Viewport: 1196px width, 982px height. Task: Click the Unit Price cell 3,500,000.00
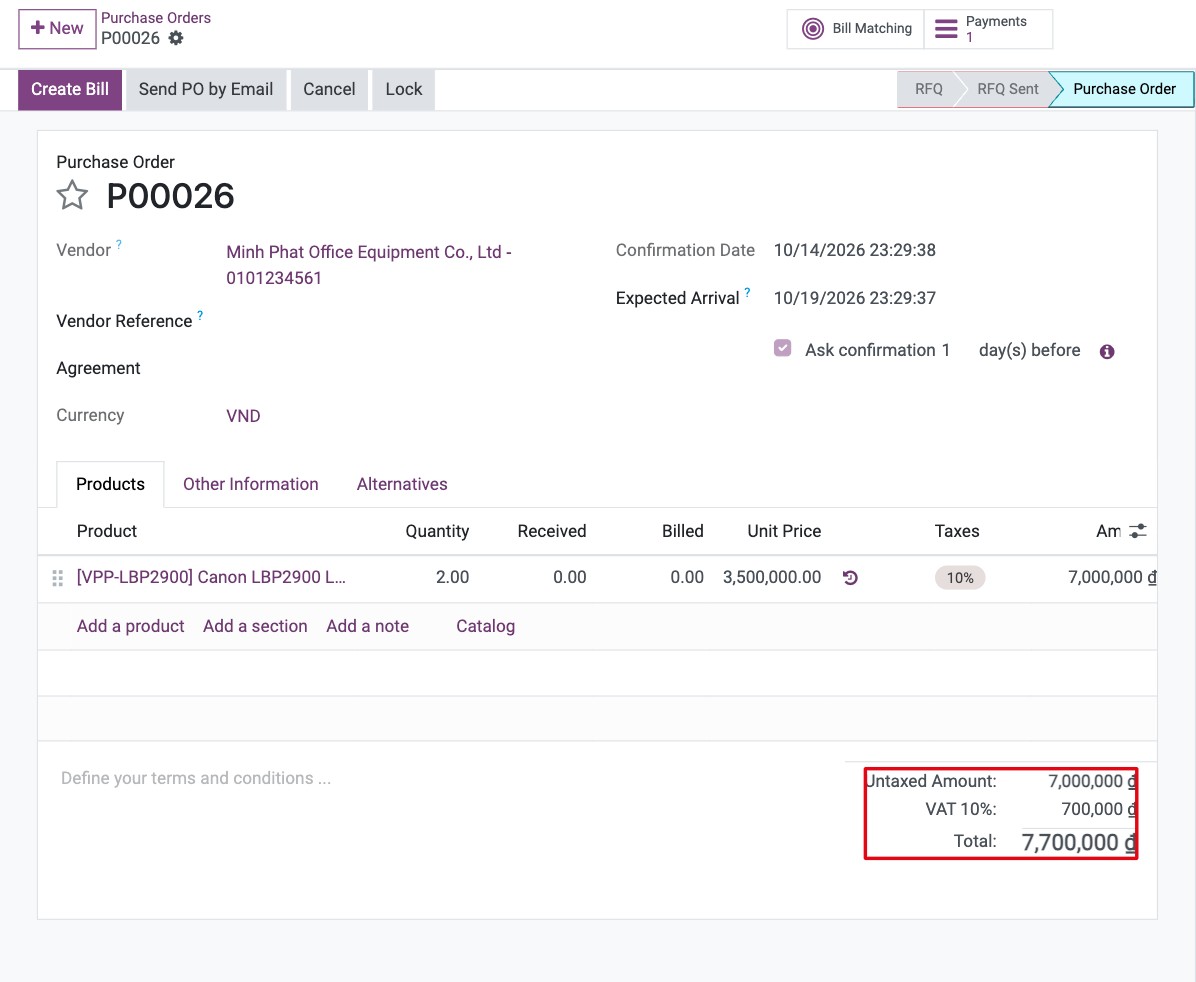click(772, 578)
